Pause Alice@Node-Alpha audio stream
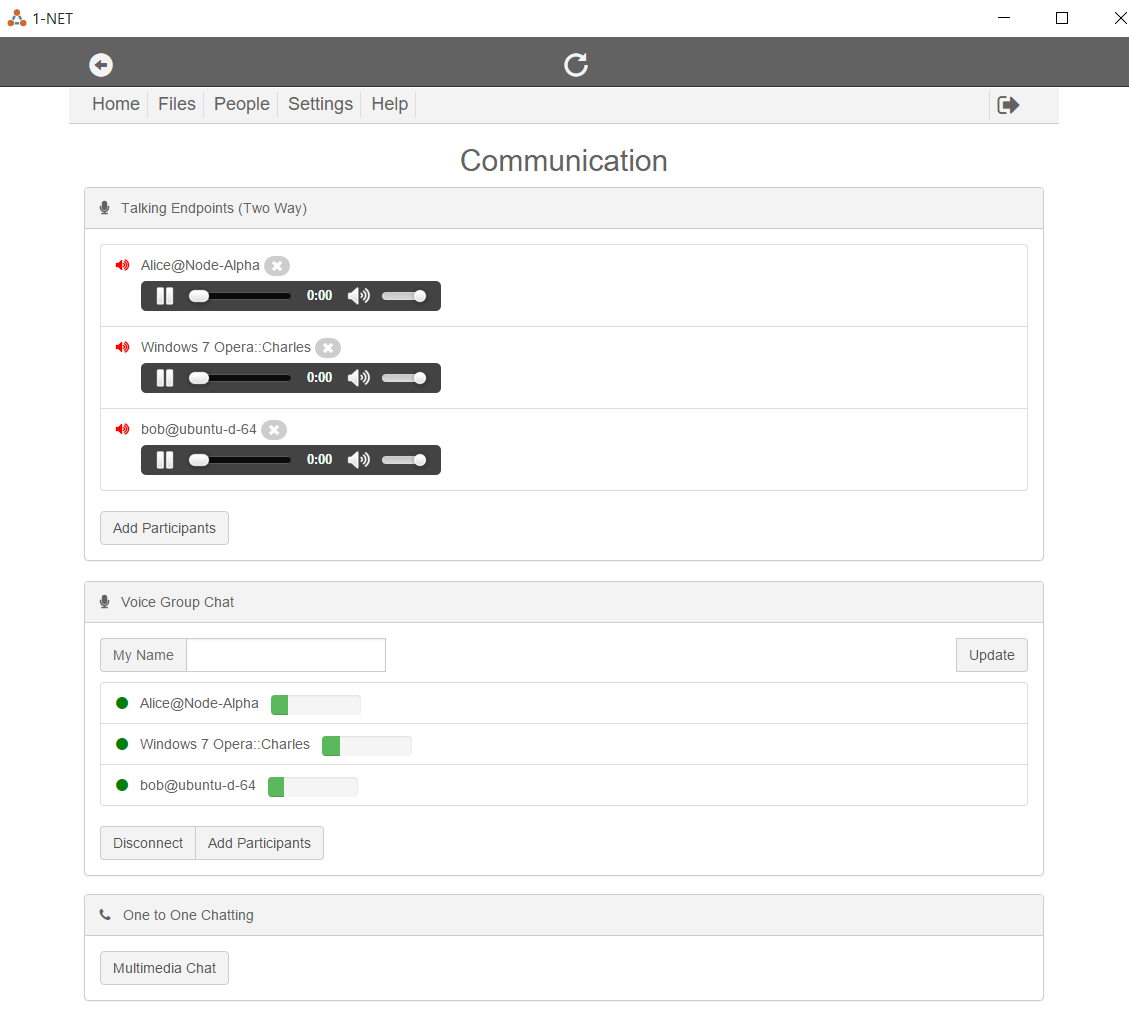The image size is (1129, 1022). 165,296
